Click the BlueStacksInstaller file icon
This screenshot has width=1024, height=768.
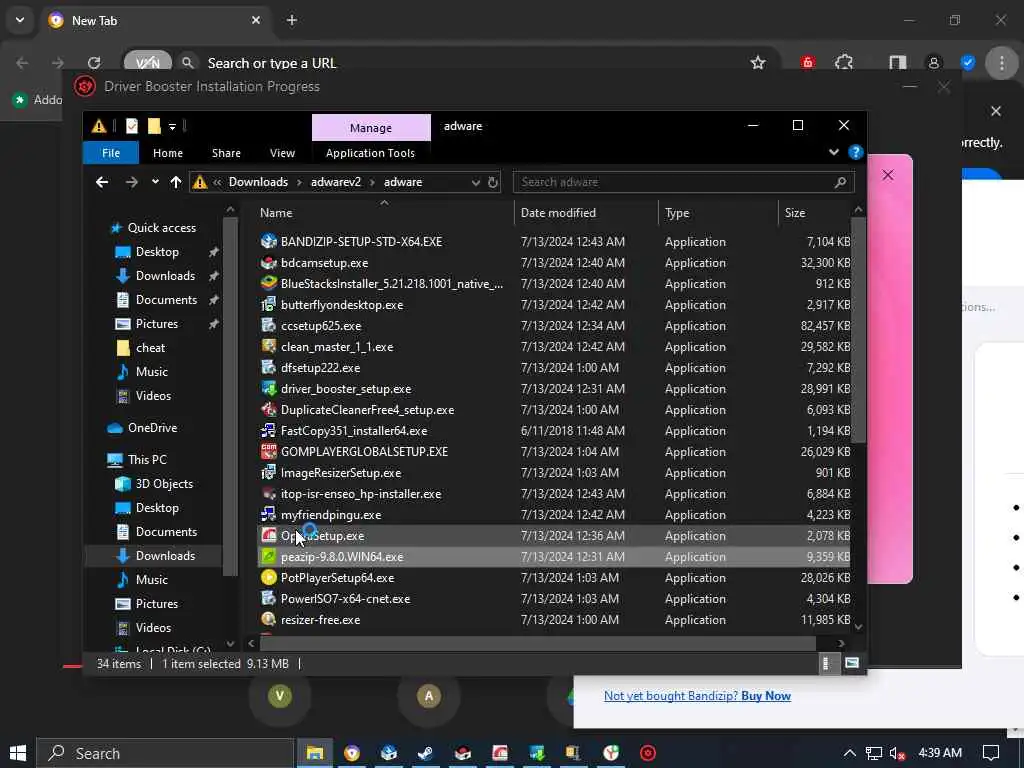click(x=268, y=283)
